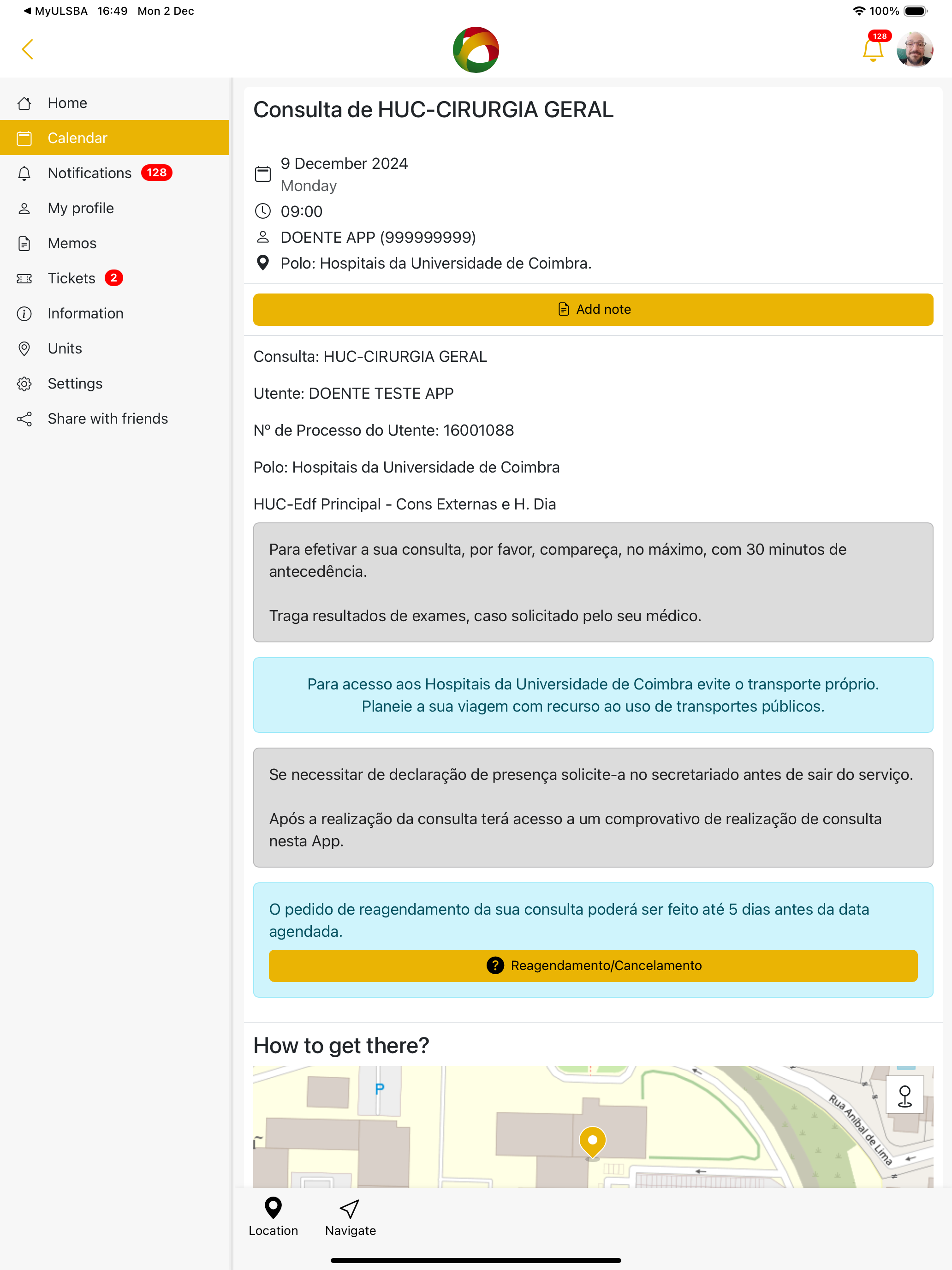Tap Navigate below the map
This screenshot has width=952, height=1270.
pos(350,1216)
